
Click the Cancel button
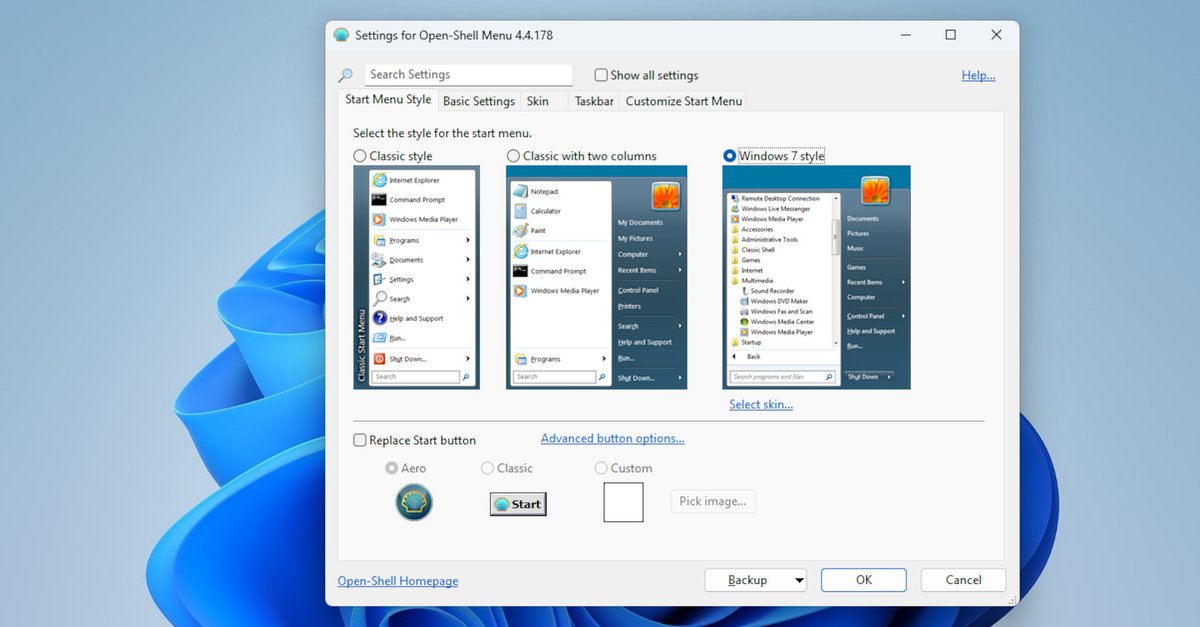point(964,580)
